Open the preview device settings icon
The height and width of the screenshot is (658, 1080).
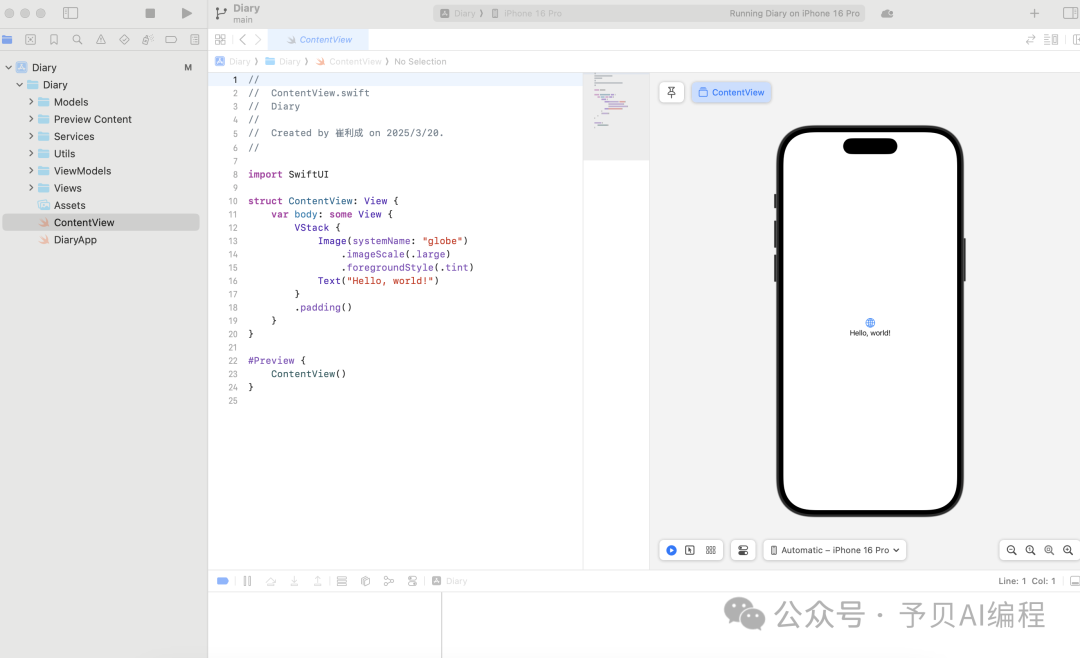pos(742,550)
